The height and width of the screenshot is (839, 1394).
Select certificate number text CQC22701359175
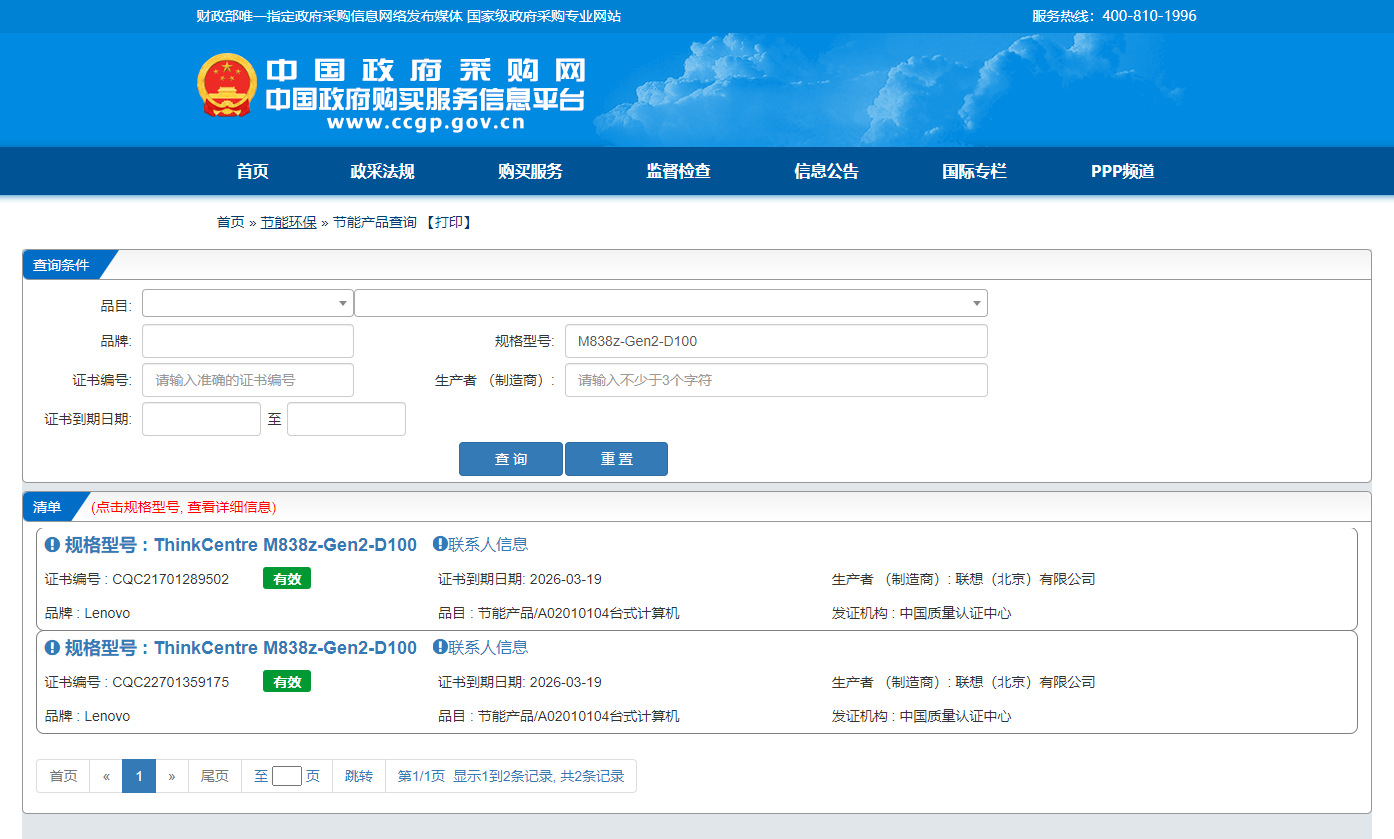(170, 682)
